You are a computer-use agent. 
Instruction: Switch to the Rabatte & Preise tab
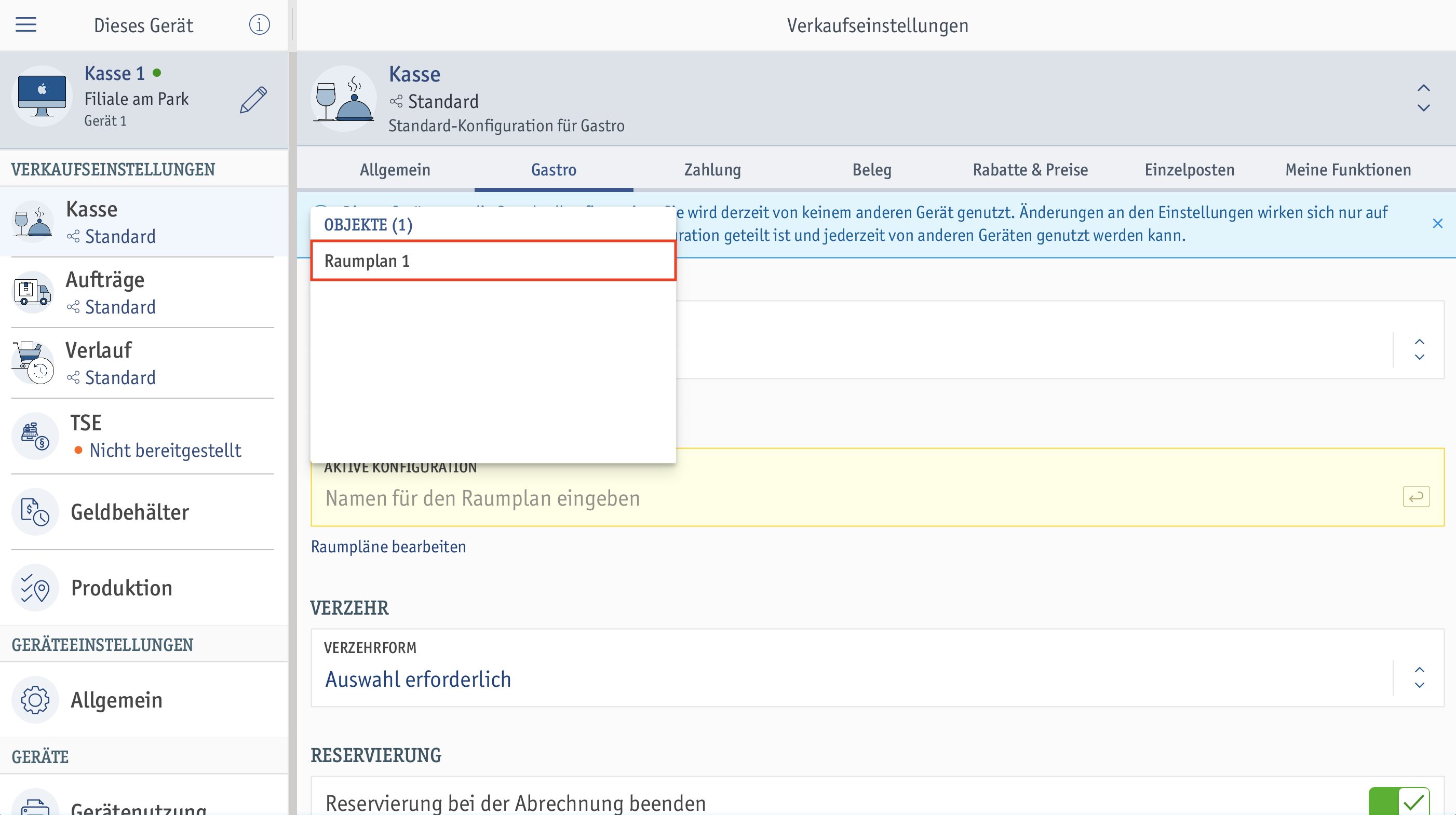click(1030, 170)
